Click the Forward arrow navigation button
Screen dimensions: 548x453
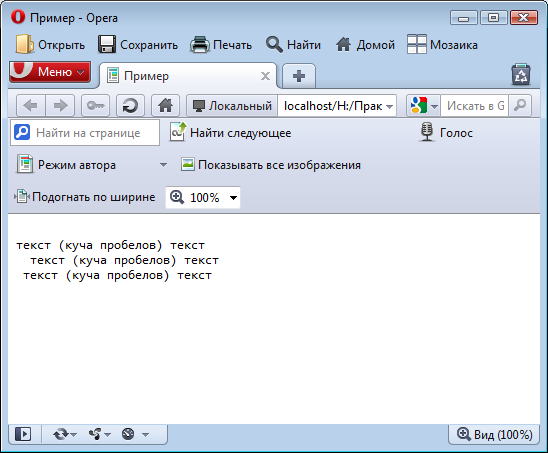(60, 105)
